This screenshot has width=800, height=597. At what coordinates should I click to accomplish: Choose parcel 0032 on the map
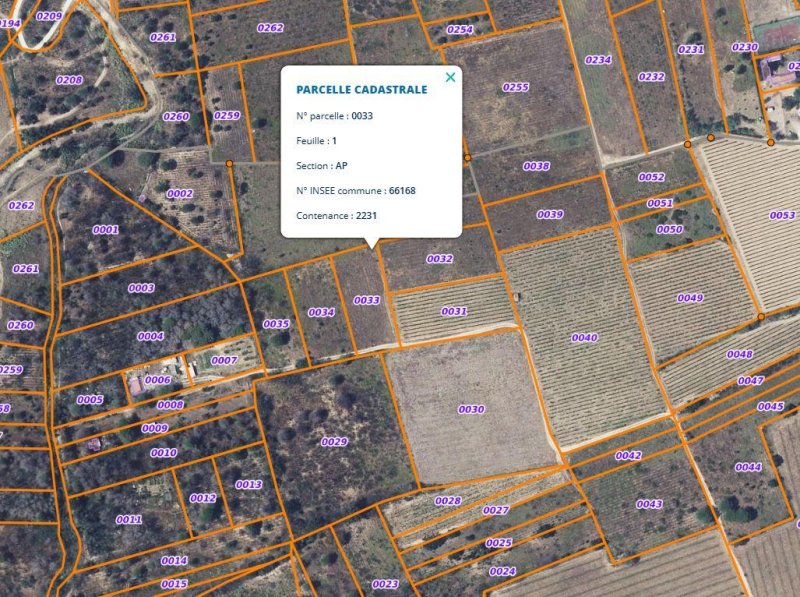(x=440, y=259)
